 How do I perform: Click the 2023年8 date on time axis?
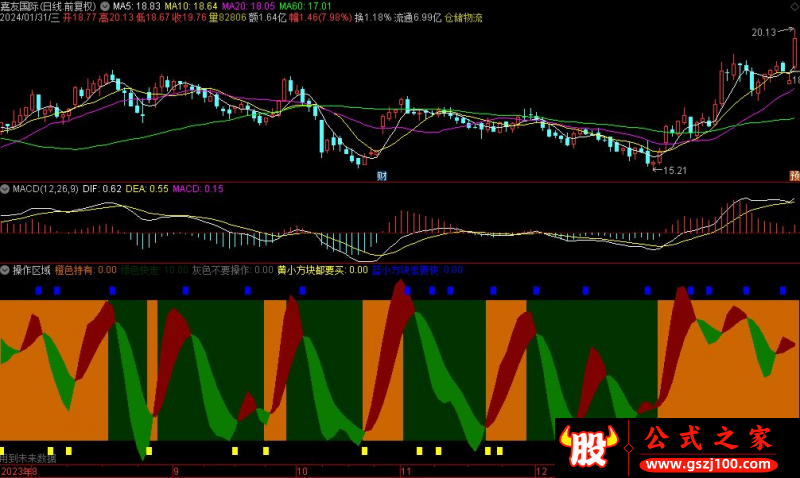(x=18, y=470)
